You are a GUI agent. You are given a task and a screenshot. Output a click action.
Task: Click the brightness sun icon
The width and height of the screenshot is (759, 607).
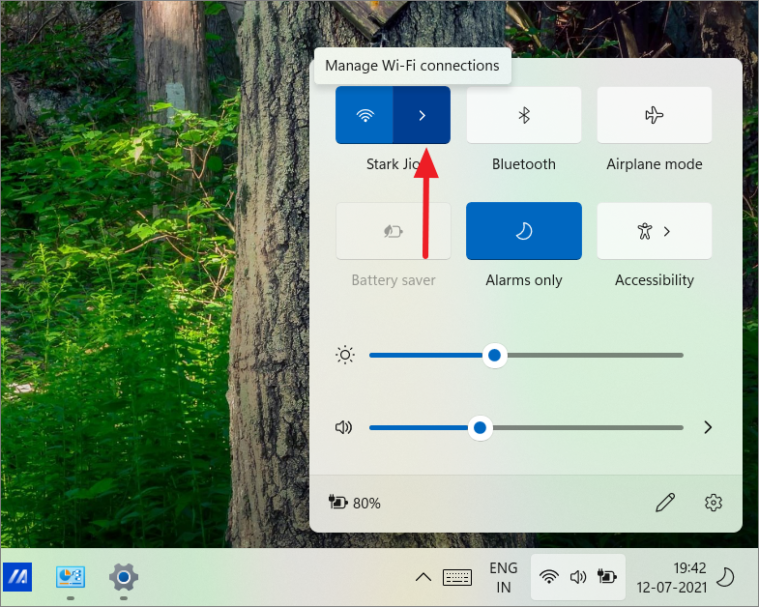coord(345,355)
